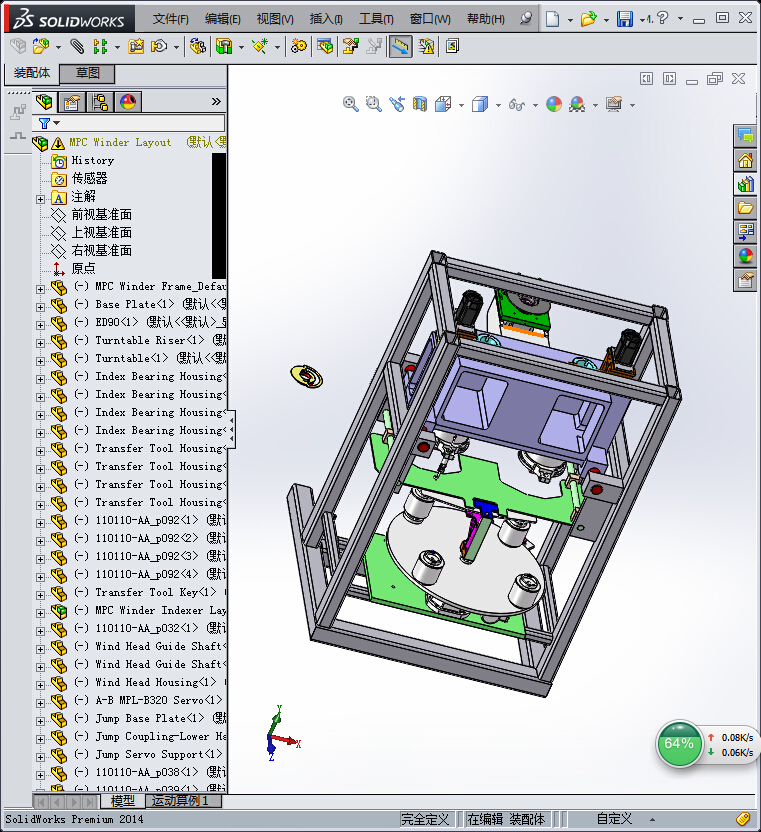This screenshot has width=761, height=832.
Task: Expand the 注解 annotations node
Action: point(40,200)
